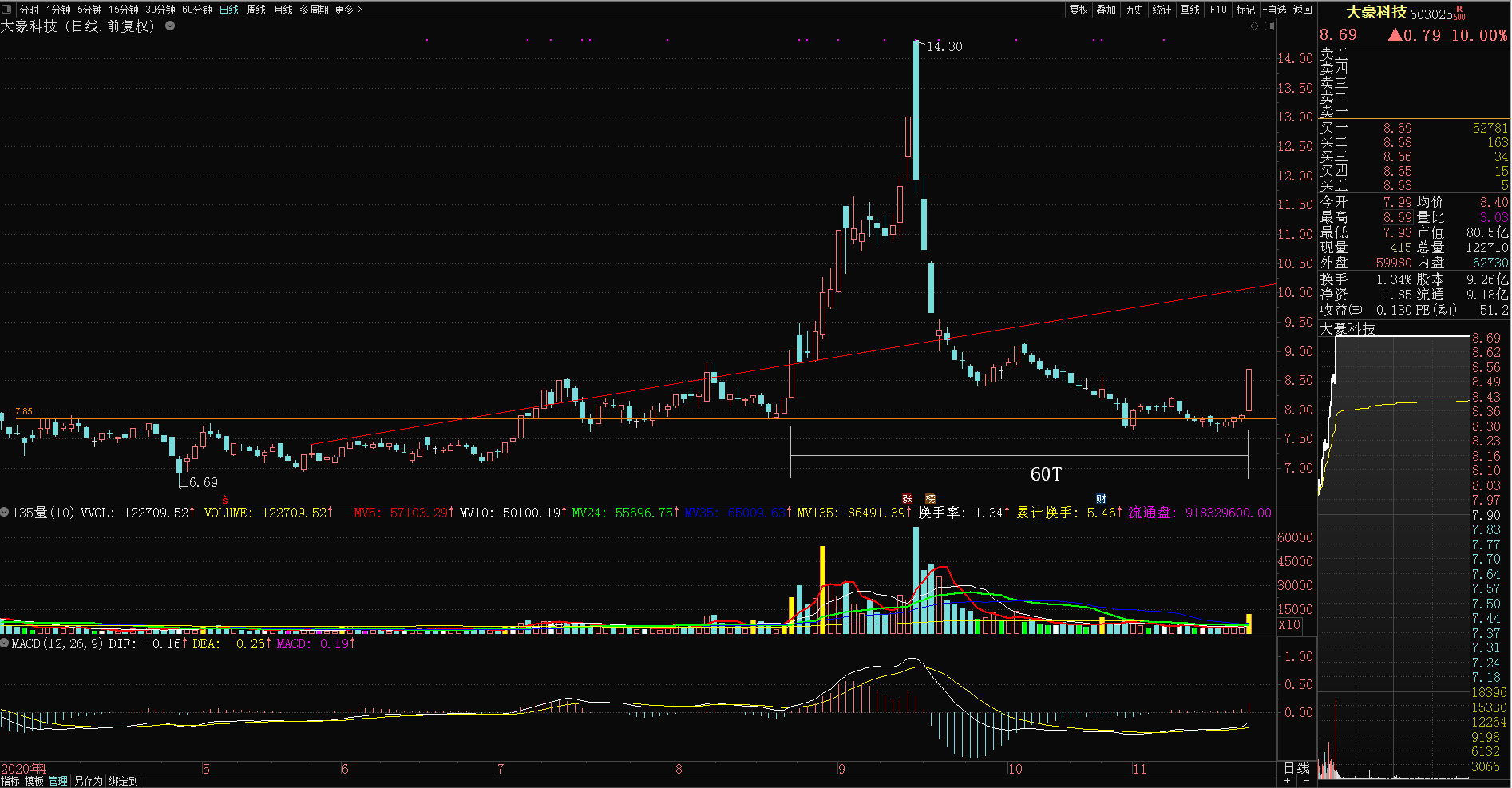Toggle right info panel icon
This screenshot has width=1512, height=788.
1269,26
